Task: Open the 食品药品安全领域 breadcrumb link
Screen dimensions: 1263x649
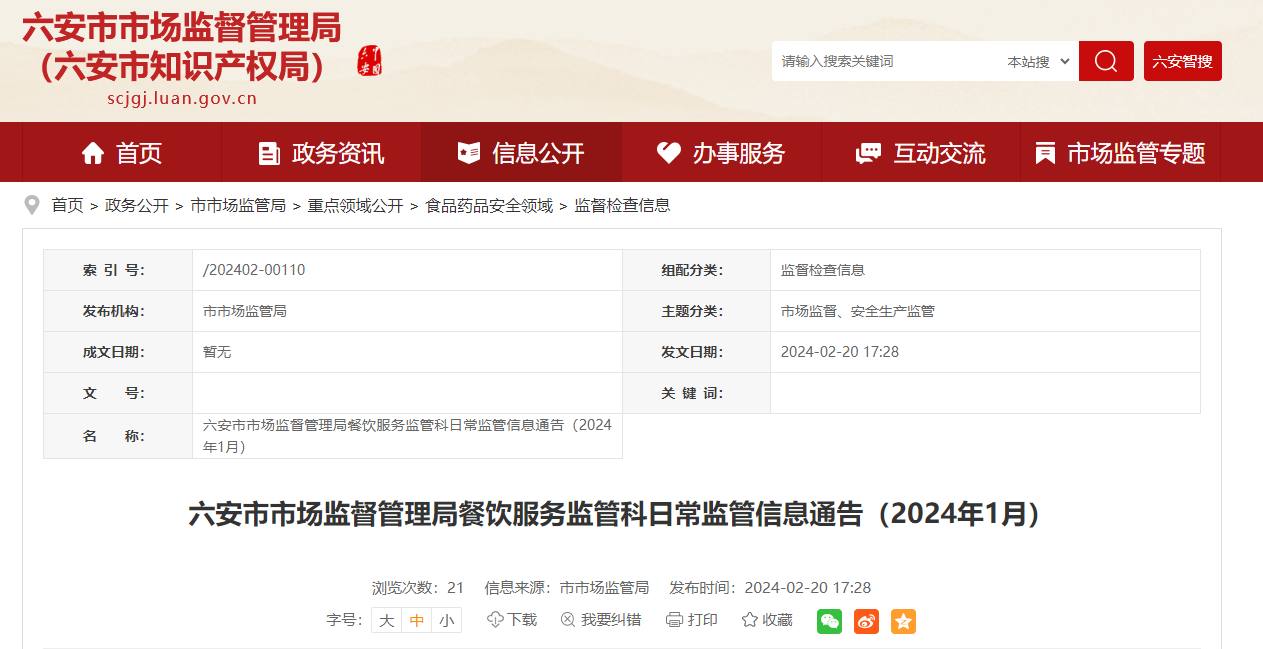Action: [489, 205]
